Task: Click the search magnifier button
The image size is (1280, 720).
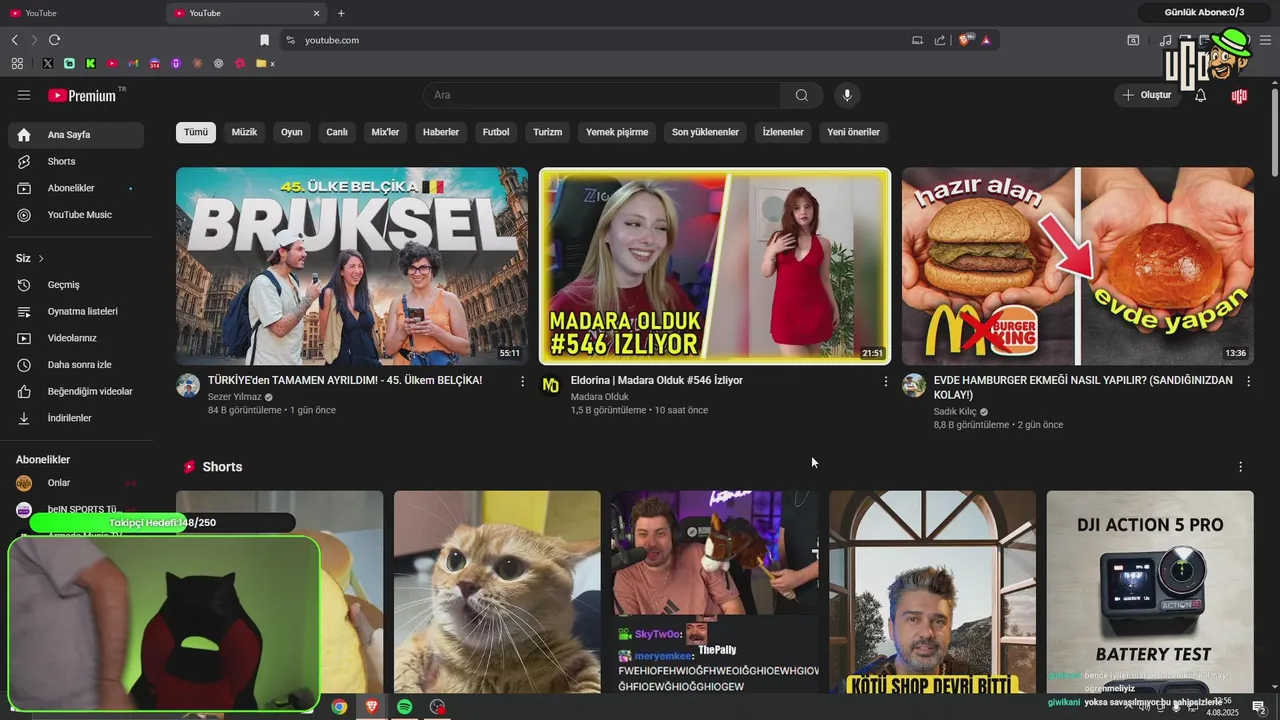Action: point(802,95)
